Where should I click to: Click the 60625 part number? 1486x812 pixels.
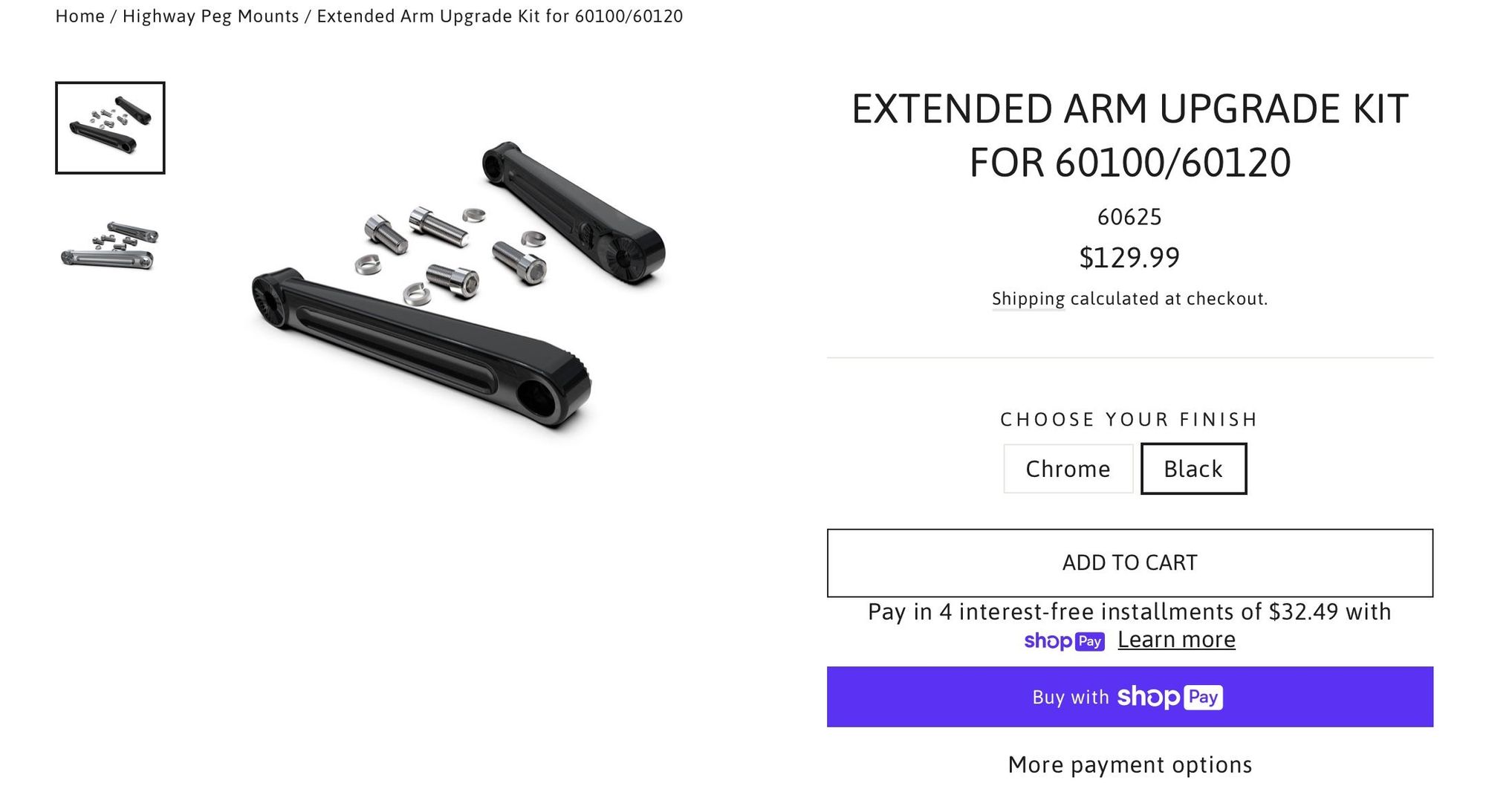pos(1129,217)
